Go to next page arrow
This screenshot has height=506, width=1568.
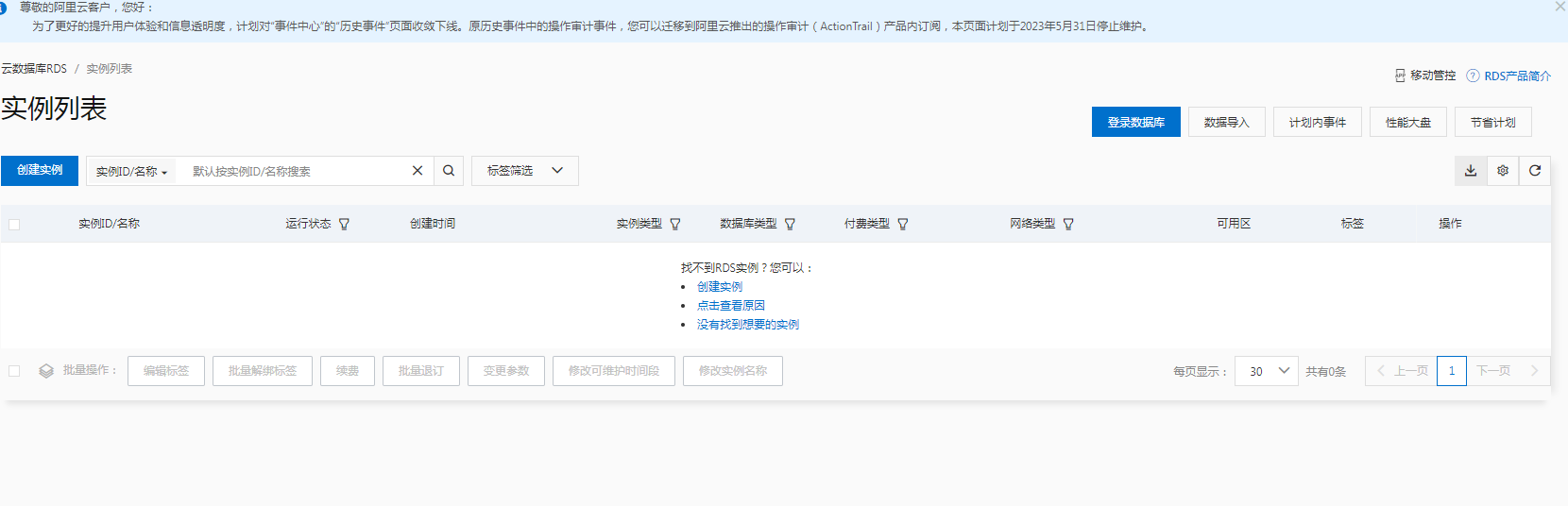(x=1535, y=371)
